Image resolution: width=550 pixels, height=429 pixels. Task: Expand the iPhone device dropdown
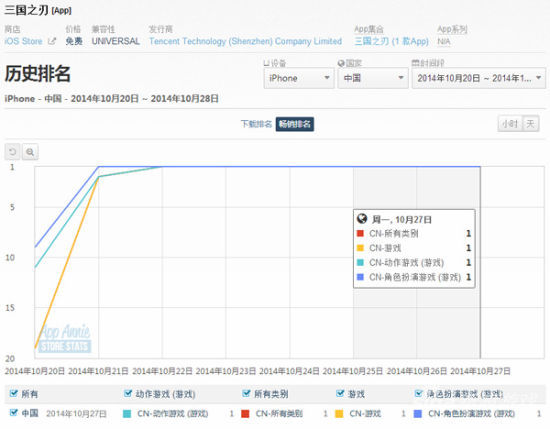point(299,78)
